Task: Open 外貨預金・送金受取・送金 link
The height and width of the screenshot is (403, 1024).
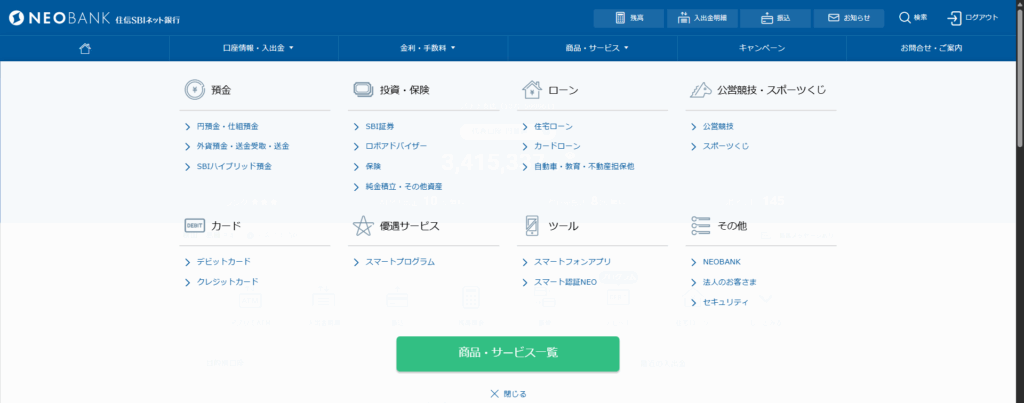Action: coord(243,146)
